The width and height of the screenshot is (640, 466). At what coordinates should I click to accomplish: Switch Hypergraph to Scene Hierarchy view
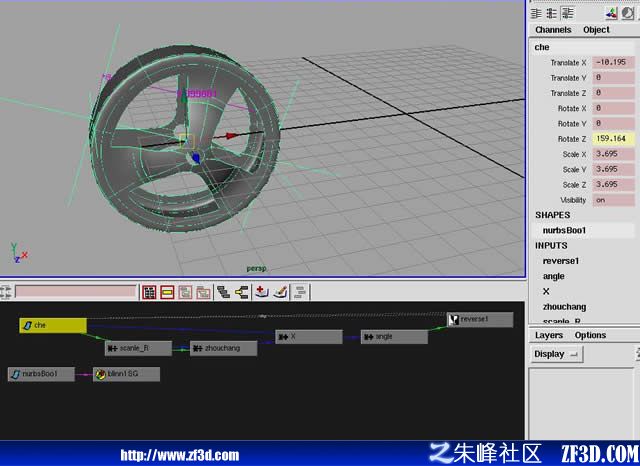click(223, 292)
